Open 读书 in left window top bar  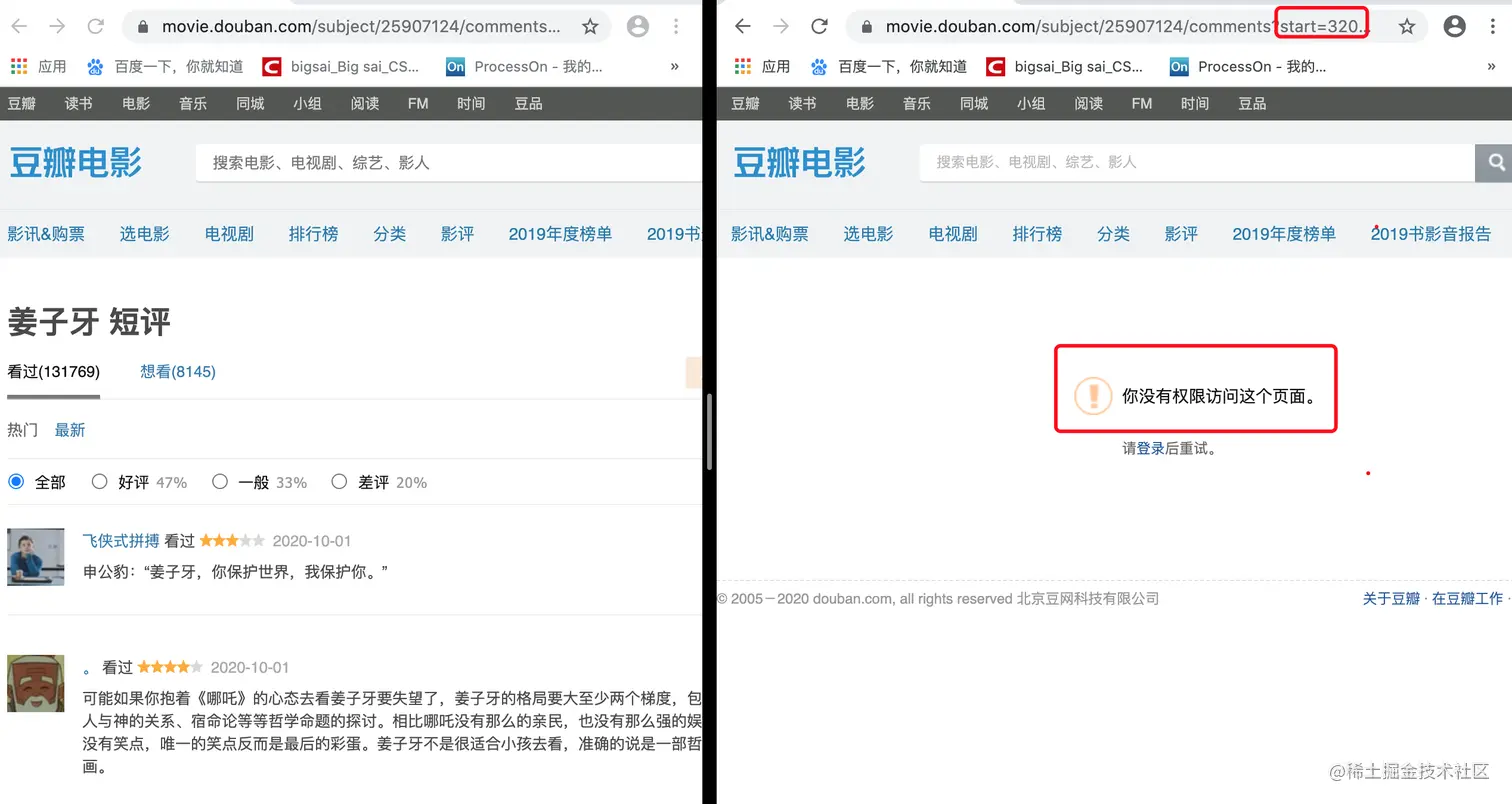pyautogui.click(x=79, y=104)
